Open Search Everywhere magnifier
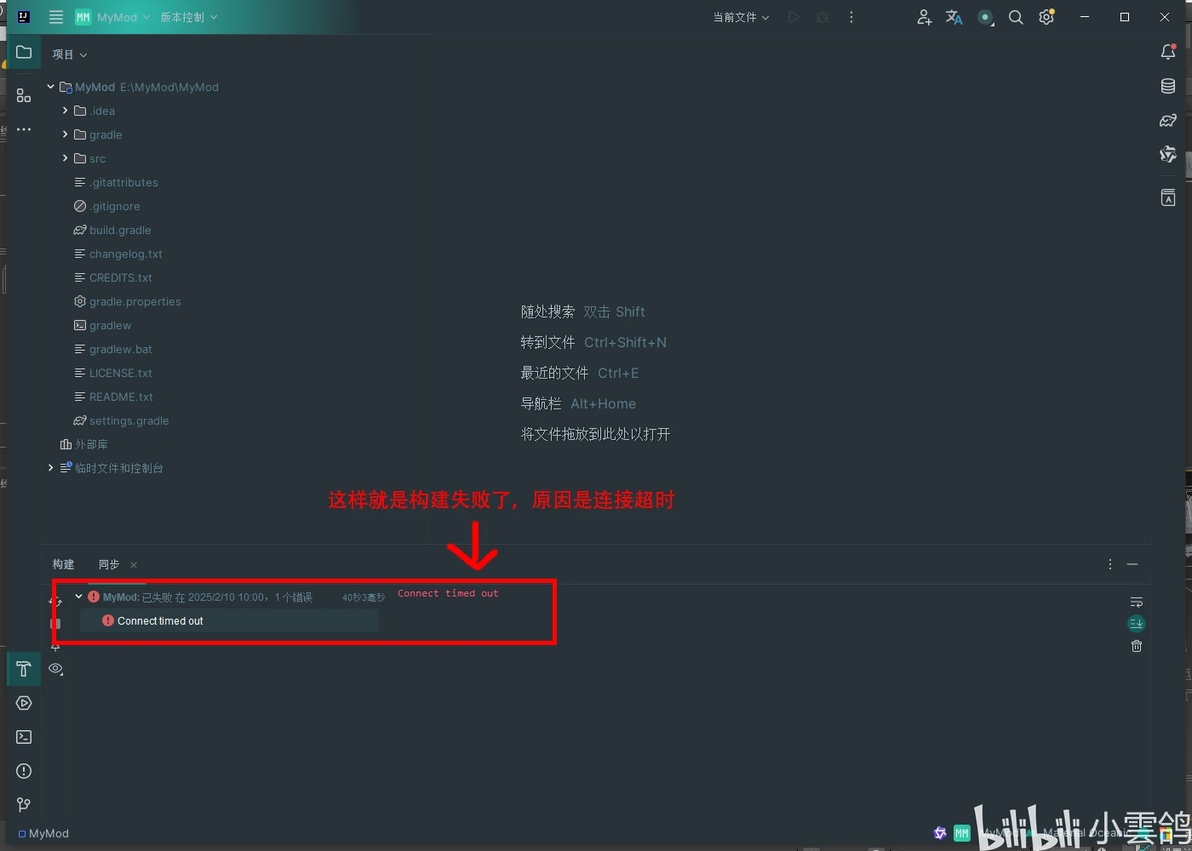The height and width of the screenshot is (851, 1192). 1016,17
